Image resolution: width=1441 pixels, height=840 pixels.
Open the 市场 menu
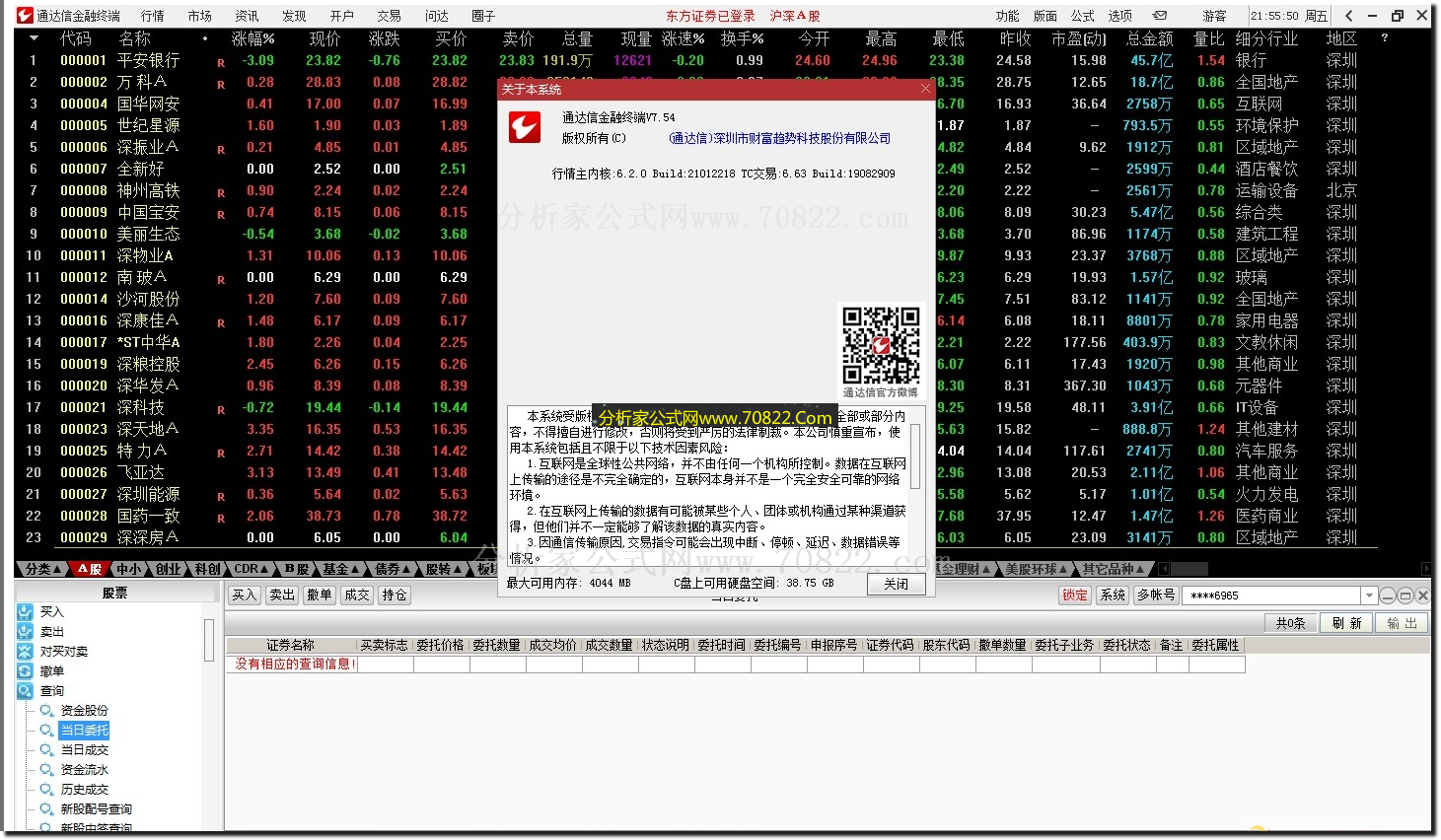tap(200, 16)
